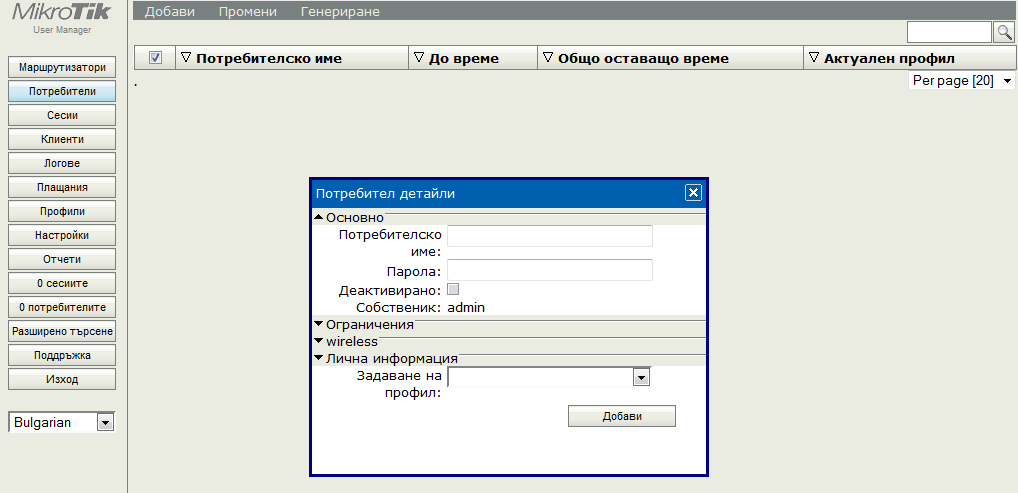
Task: Click the MikroTik User Manager logo
Action: (62, 18)
